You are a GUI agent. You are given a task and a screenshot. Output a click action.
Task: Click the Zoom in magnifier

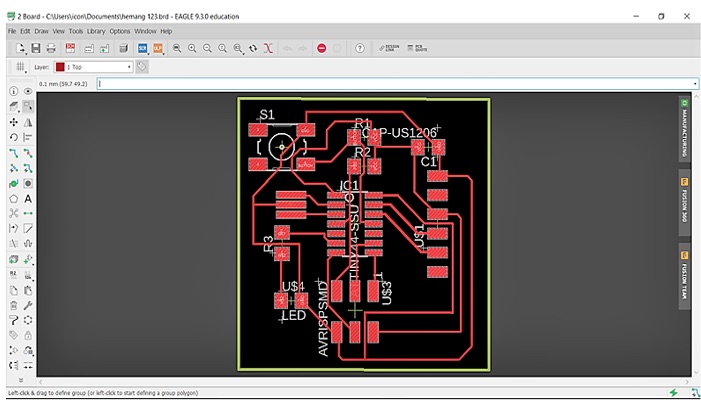pos(192,48)
